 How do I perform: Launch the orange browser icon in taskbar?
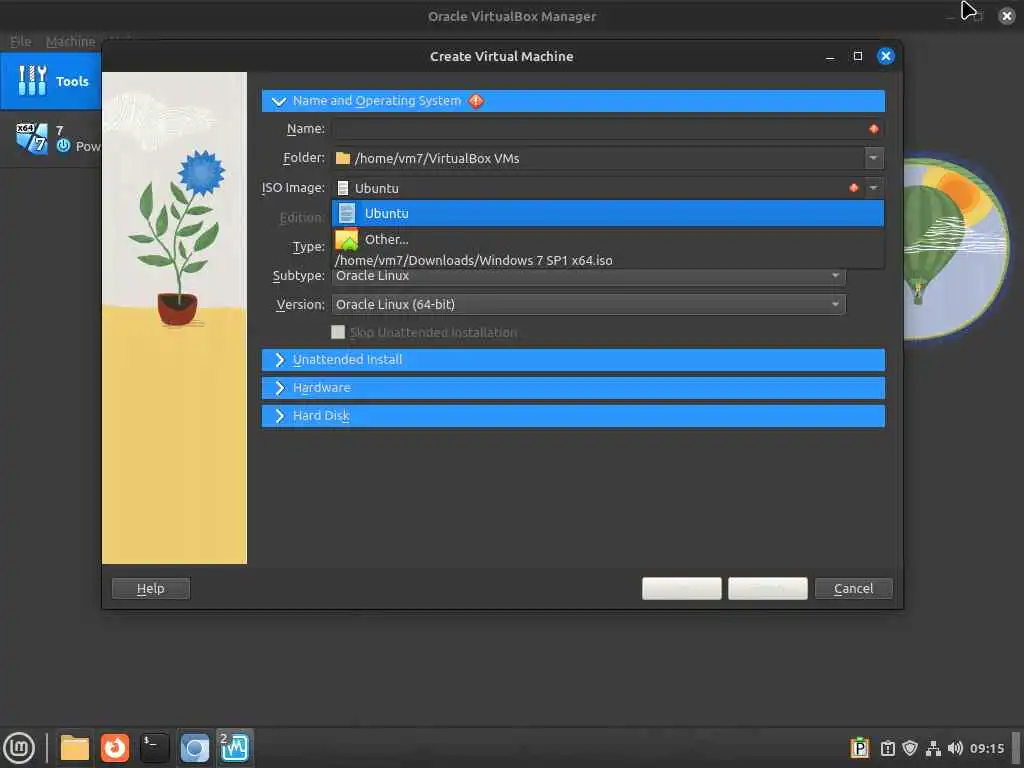point(114,748)
